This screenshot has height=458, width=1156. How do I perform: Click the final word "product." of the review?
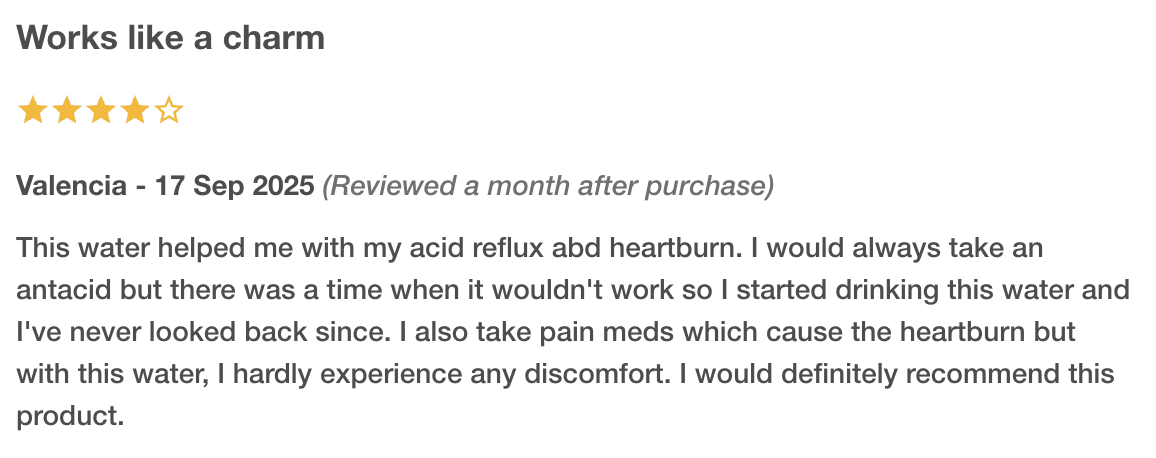70,416
